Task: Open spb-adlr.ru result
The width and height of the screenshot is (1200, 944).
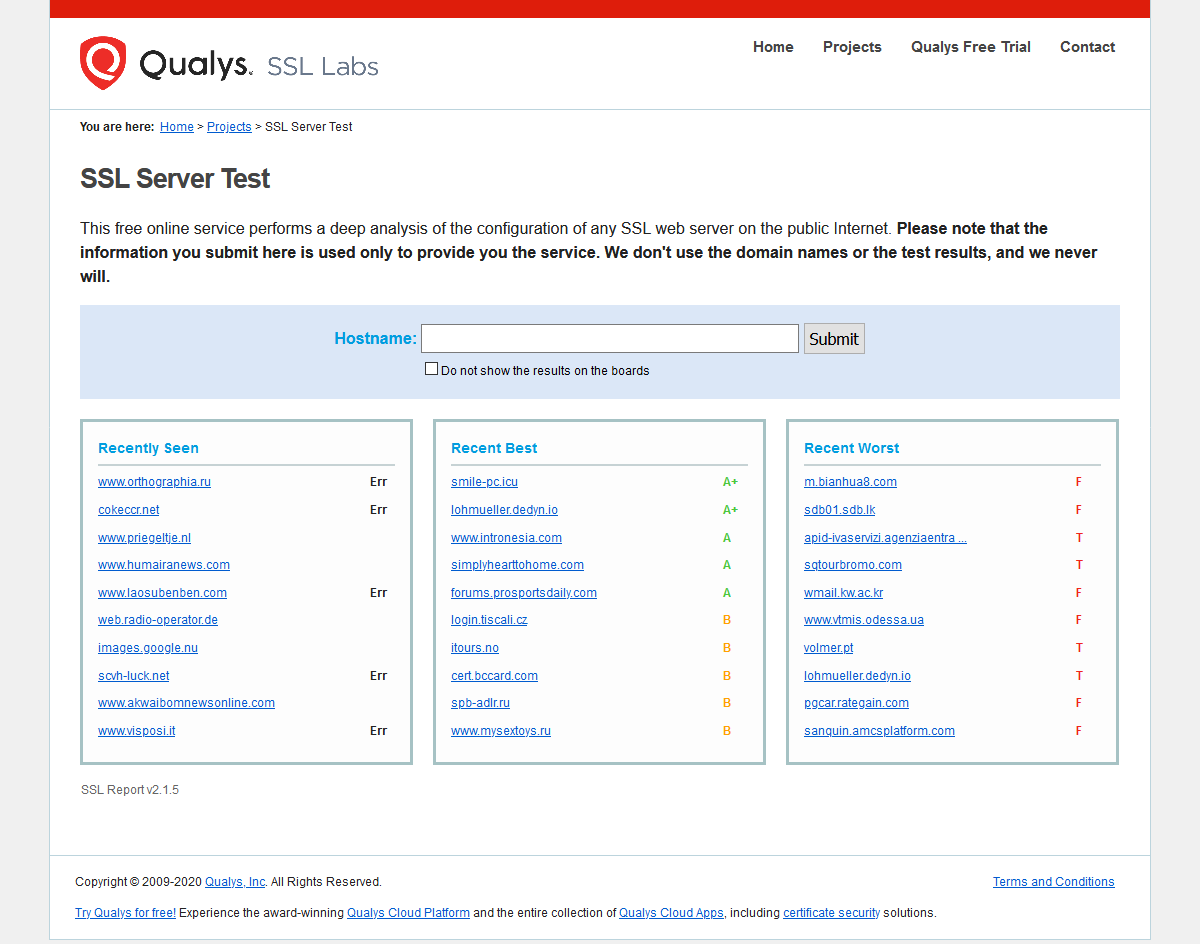Action: tap(480, 703)
